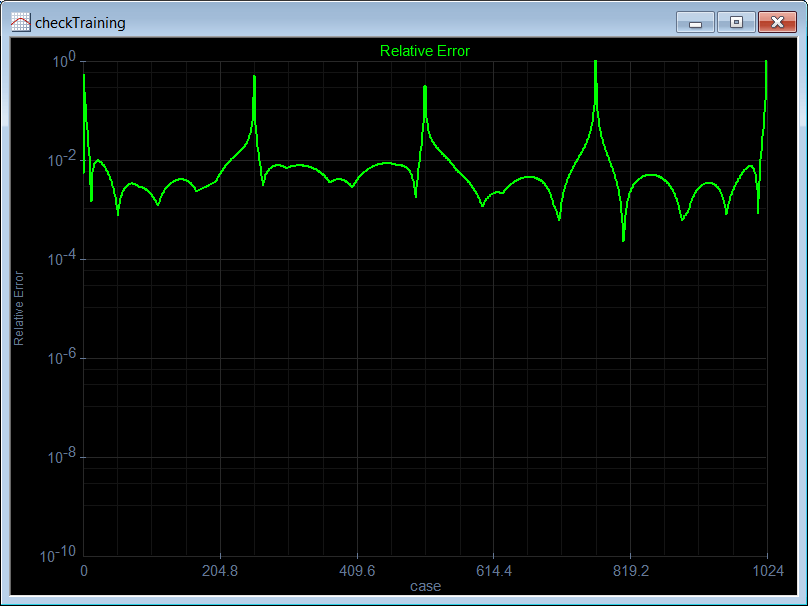
Task: Click the 10^-8 y-axis tick label
Action: [61, 456]
